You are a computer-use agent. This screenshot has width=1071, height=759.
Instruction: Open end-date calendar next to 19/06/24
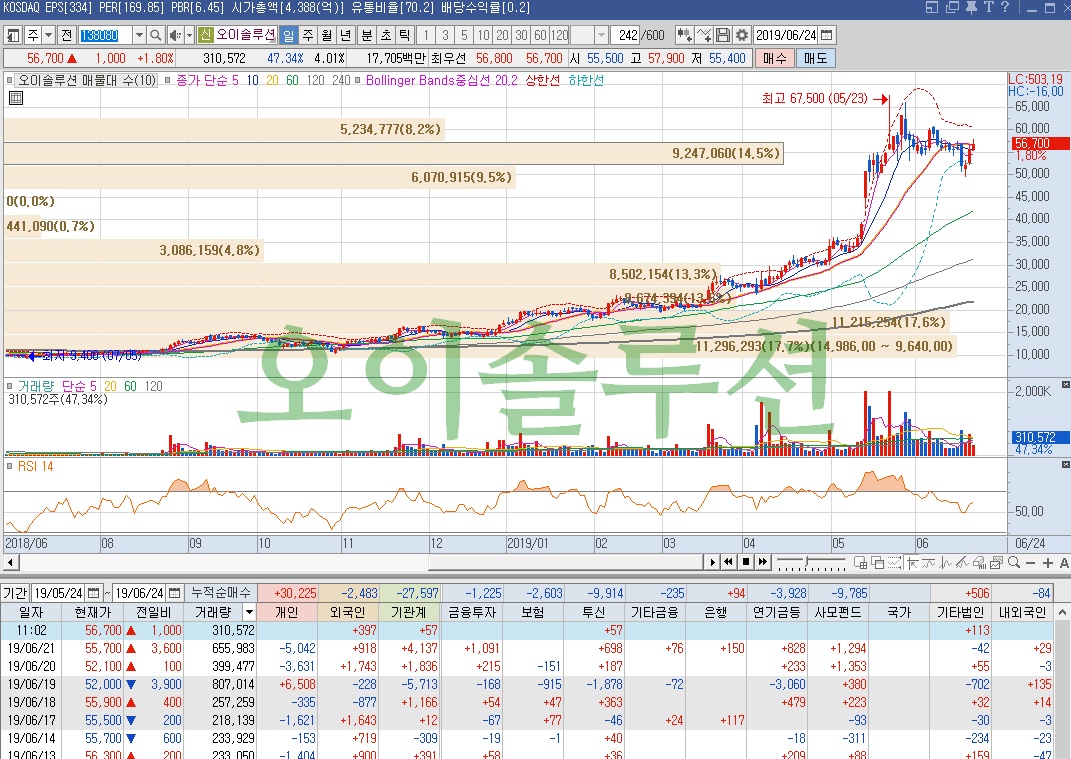[x=174, y=592]
